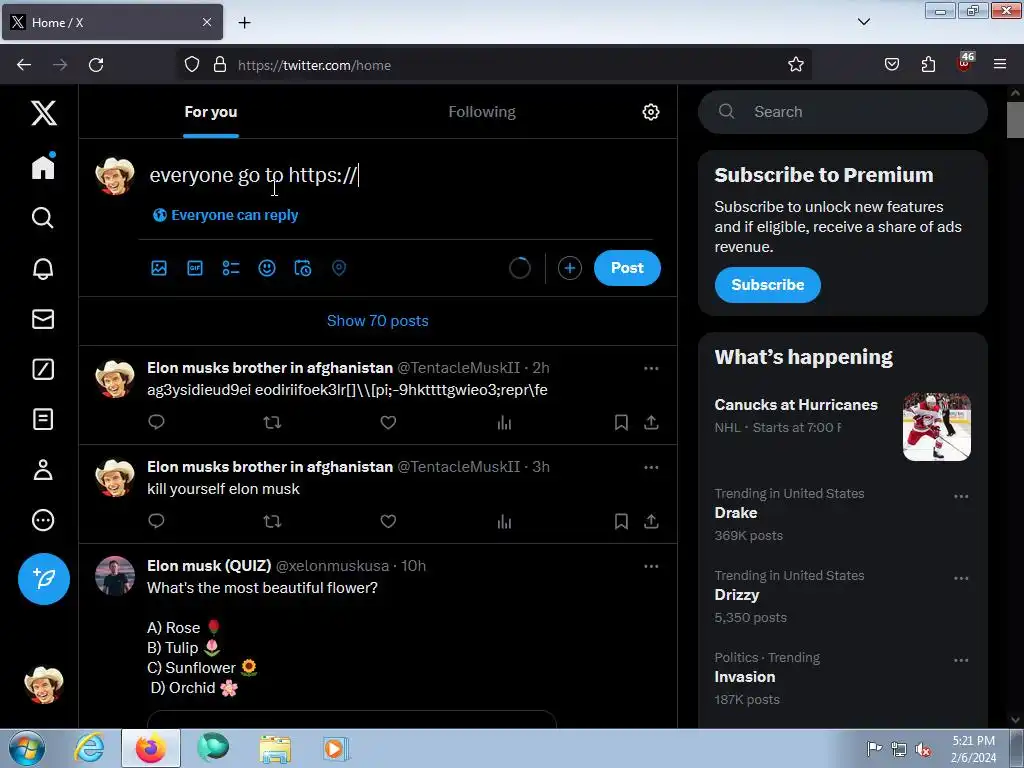
Task: Click Subscribe to Premium button
Action: [767, 285]
